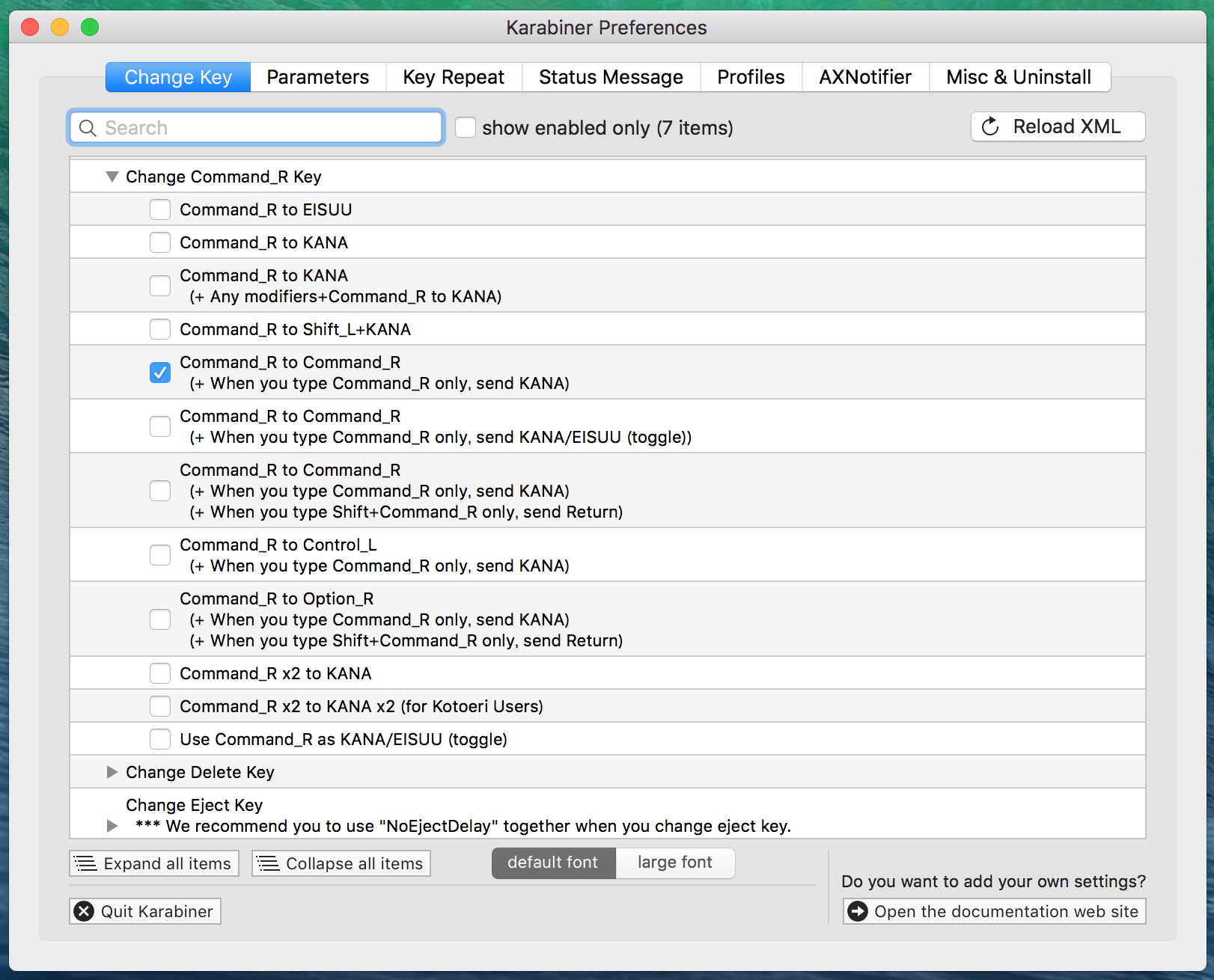Check the single-line Command_R to KANA option
The width and height of the screenshot is (1214, 980).
click(160, 242)
